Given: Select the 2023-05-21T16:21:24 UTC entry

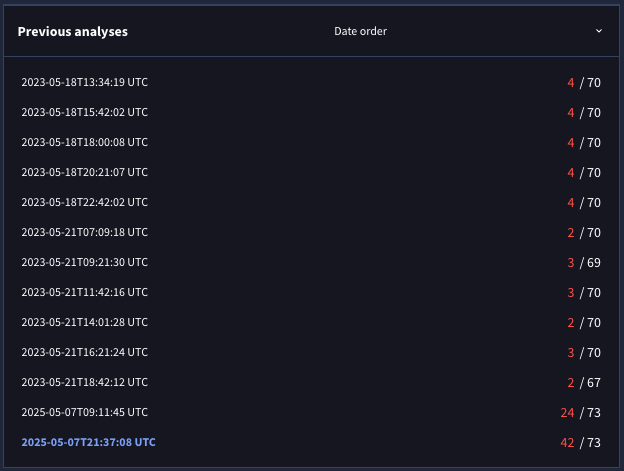Looking at the screenshot, I should (84, 352).
